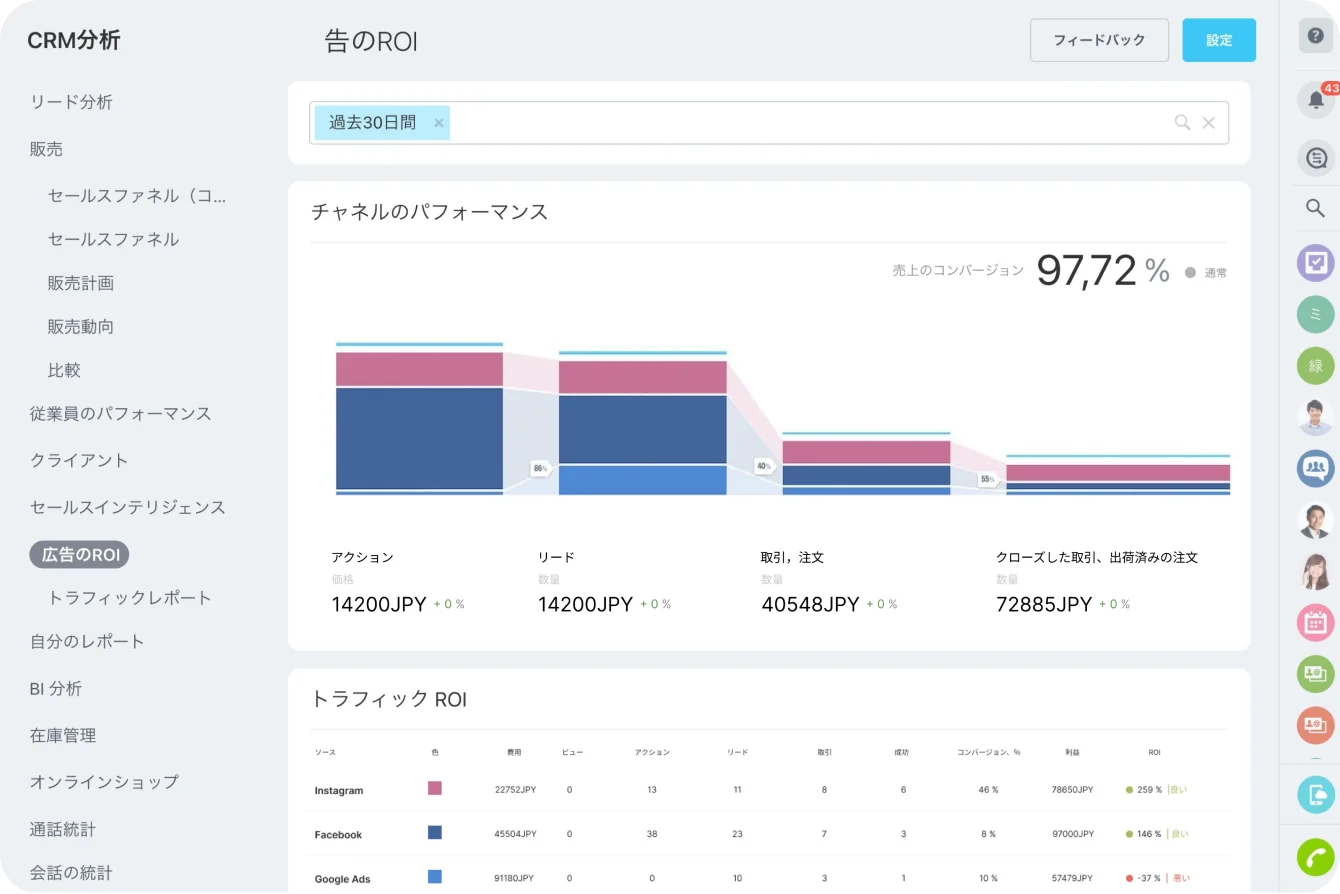Click the 費用 column header
This screenshot has width=1340, height=894.
coord(514,752)
